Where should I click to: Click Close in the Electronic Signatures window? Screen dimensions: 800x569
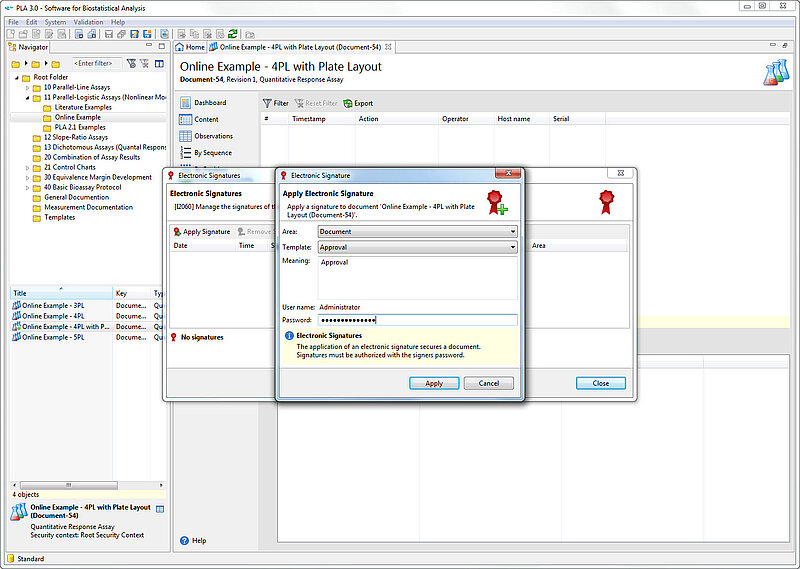[601, 383]
